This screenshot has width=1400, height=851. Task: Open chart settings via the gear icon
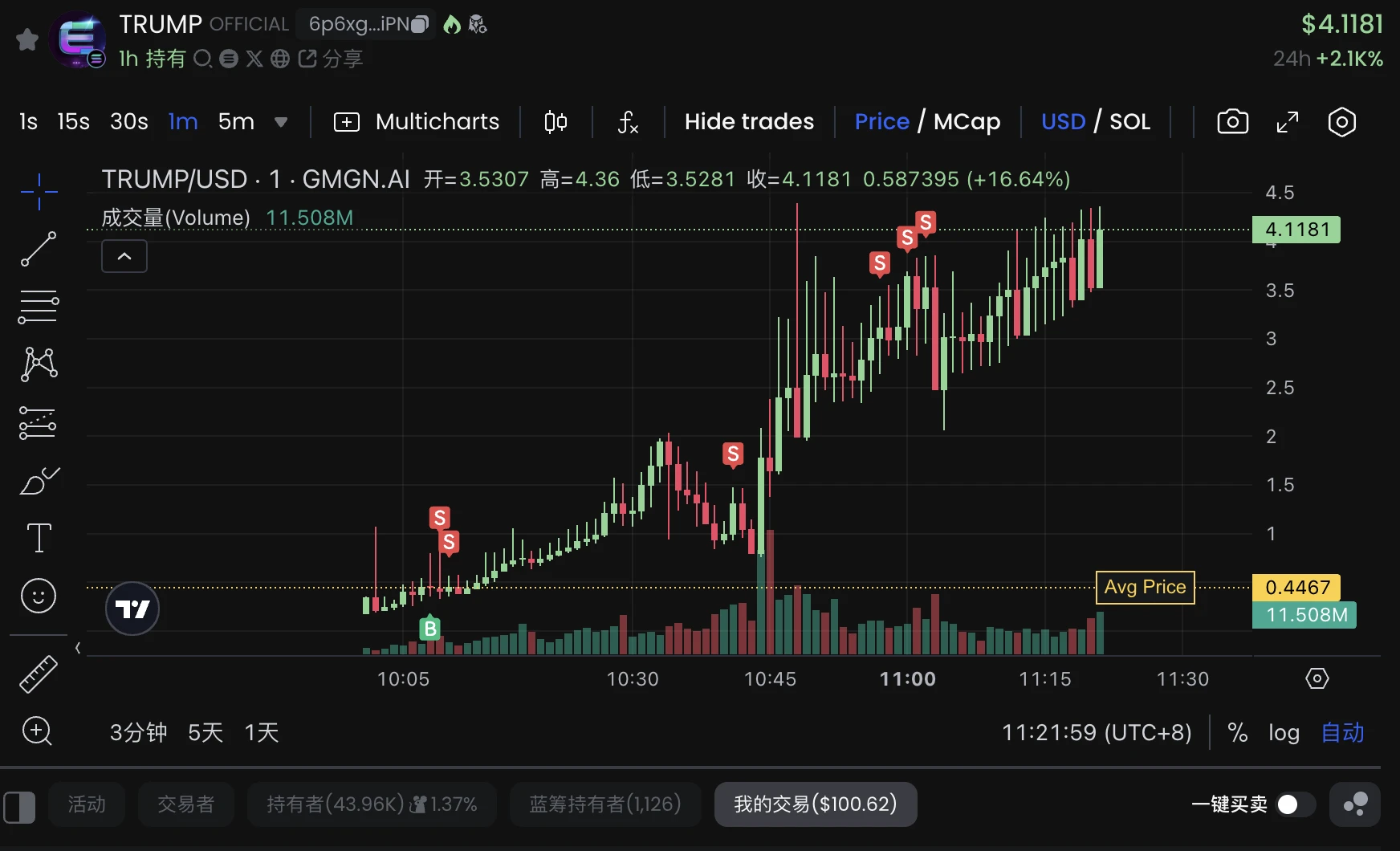coord(1341,122)
